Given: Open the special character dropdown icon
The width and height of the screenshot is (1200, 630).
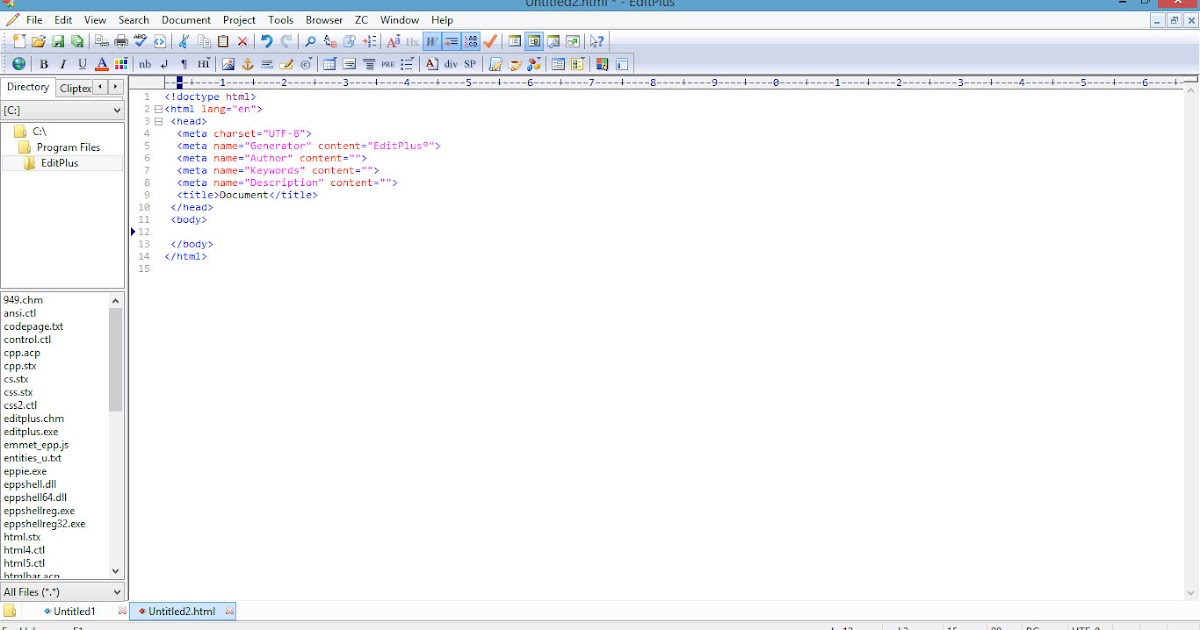Looking at the screenshot, I should click(306, 64).
